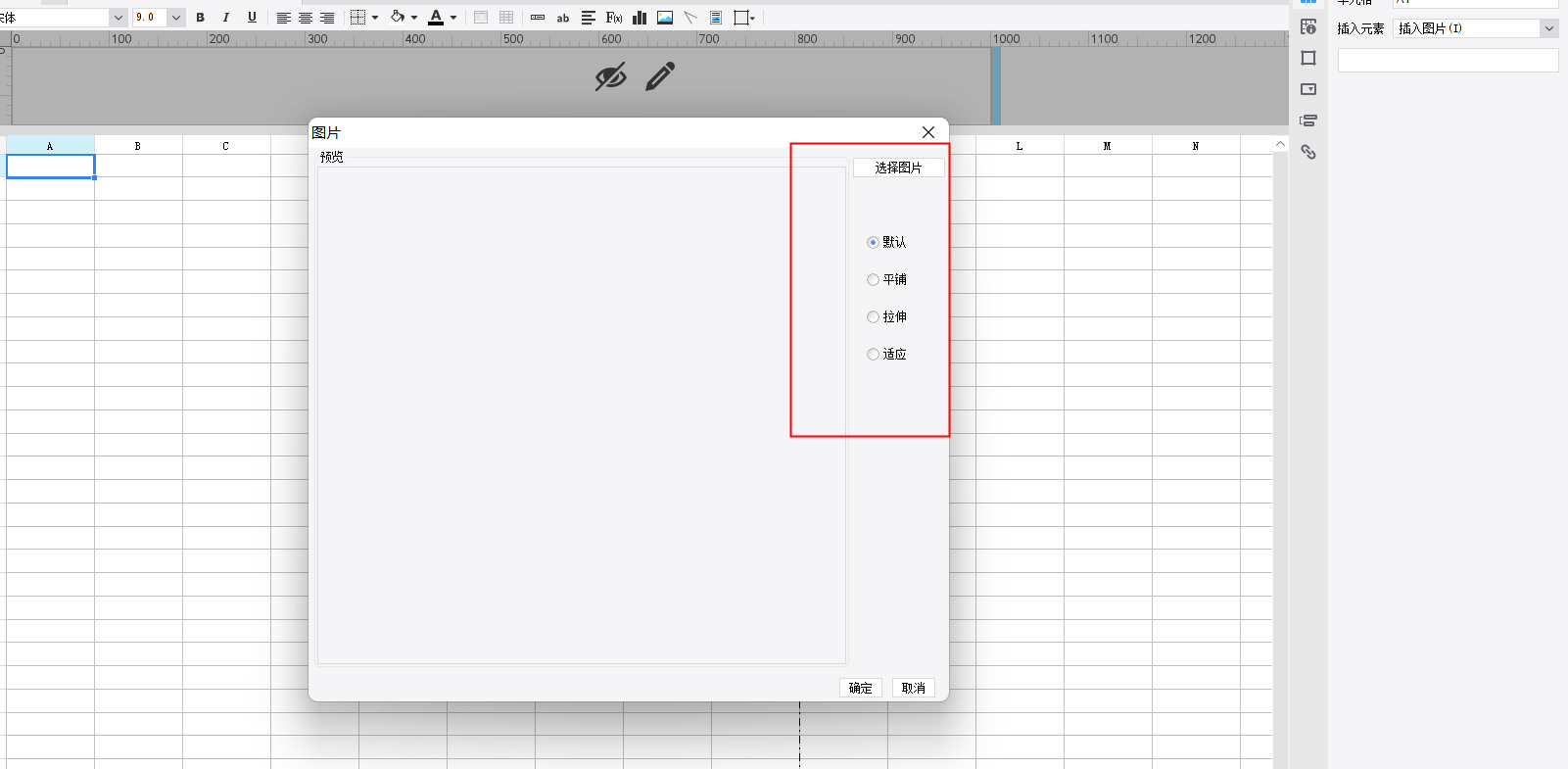The image size is (1568, 769).
Task: Click the small rectangular widget icon
Action: pos(538,18)
